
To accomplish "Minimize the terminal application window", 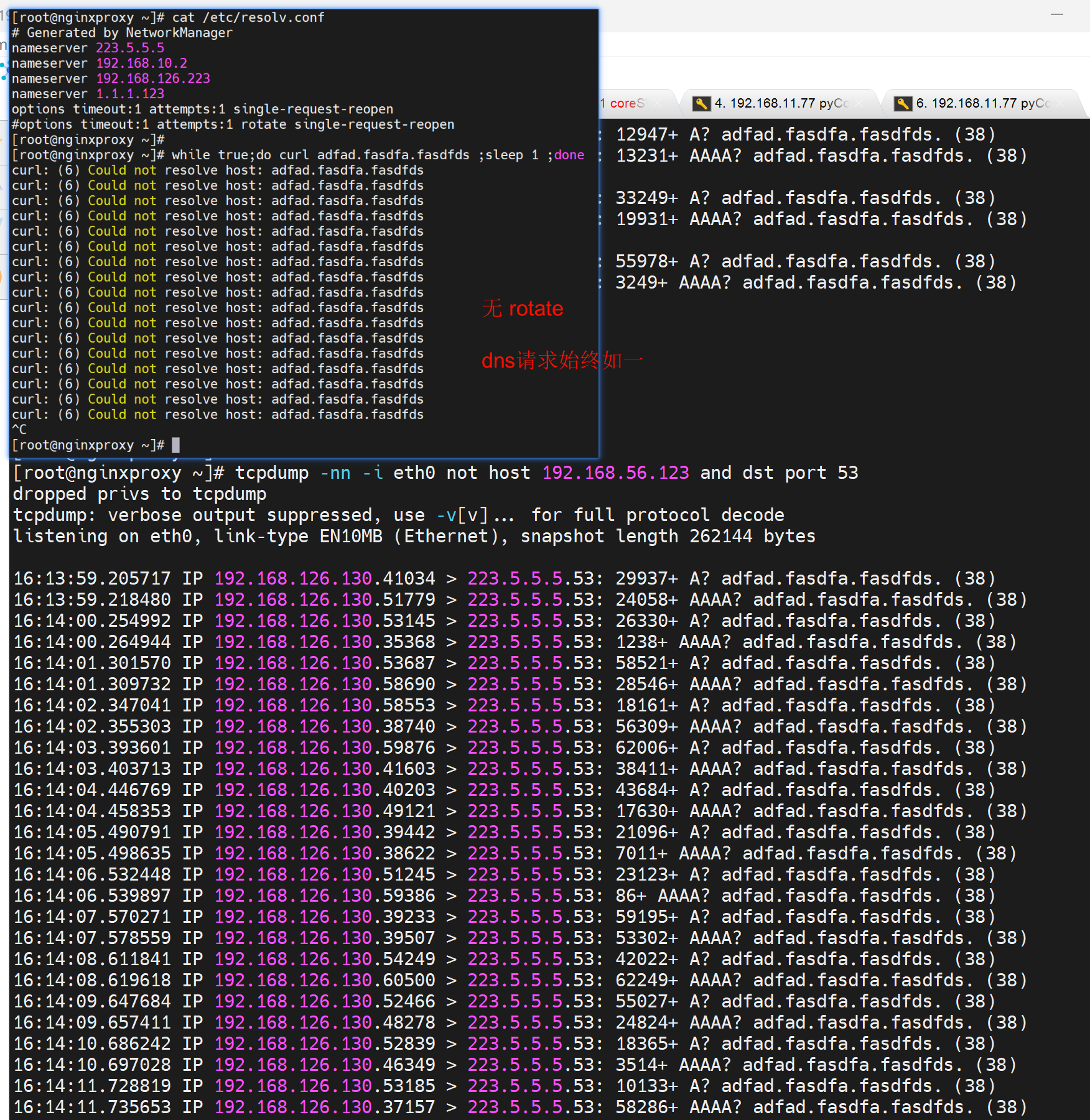I will click(1056, 14).
